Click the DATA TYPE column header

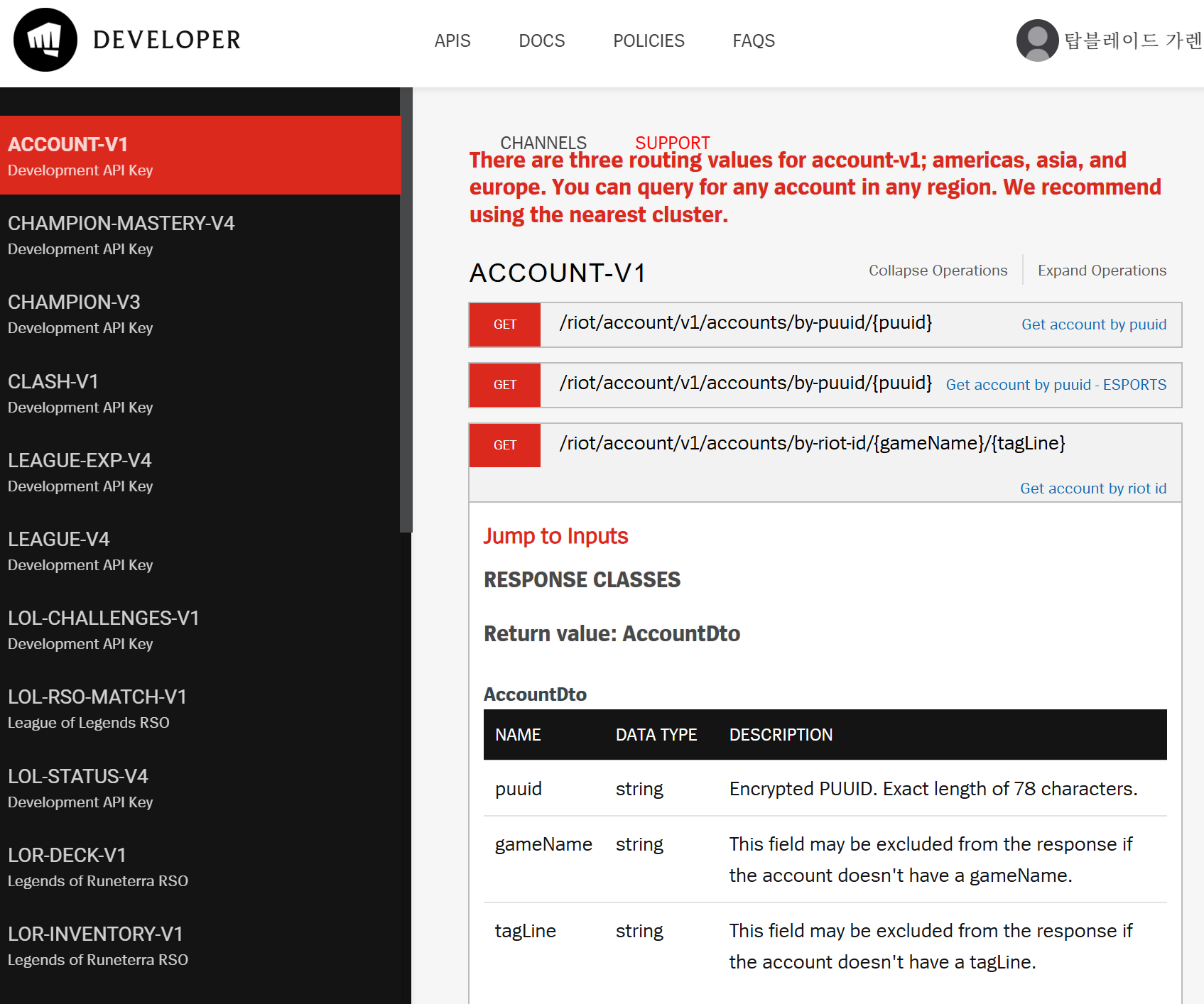[x=656, y=735]
